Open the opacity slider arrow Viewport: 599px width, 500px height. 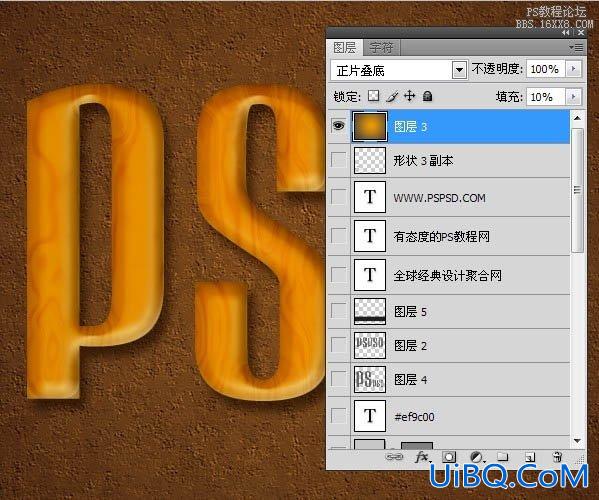[573, 69]
